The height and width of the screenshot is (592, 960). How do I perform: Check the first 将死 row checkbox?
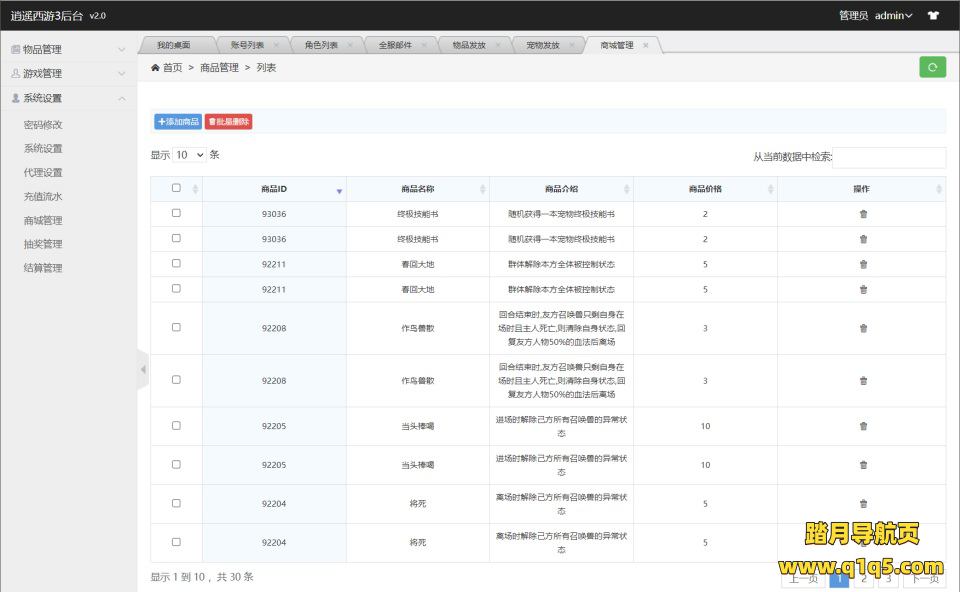176,503
